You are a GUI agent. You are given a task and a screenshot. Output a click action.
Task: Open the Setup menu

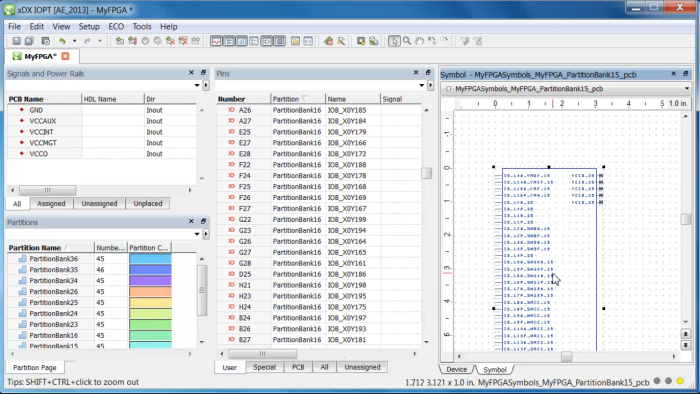point(89,27)
